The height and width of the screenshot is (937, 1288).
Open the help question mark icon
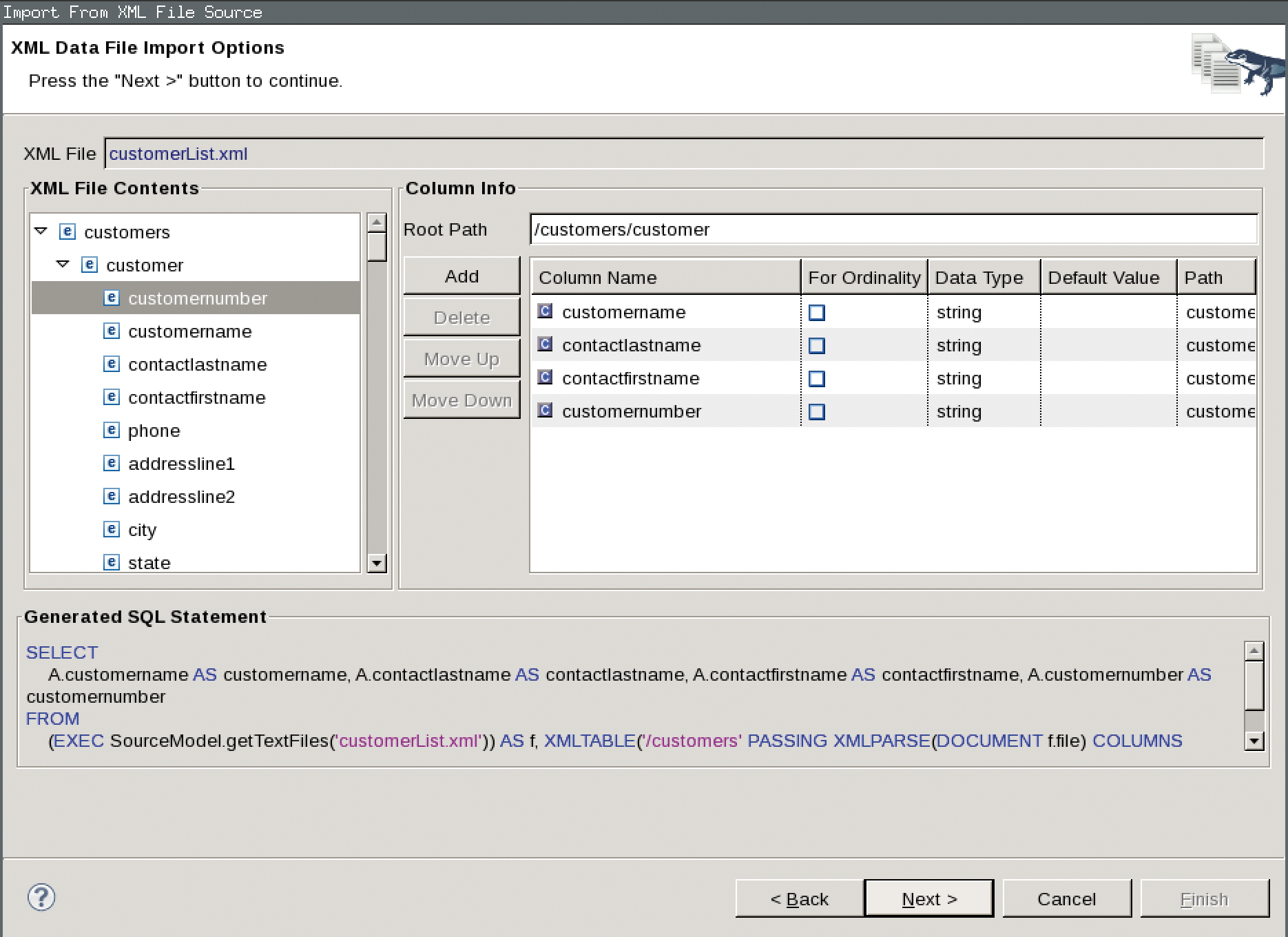click(x=41, y=897)
